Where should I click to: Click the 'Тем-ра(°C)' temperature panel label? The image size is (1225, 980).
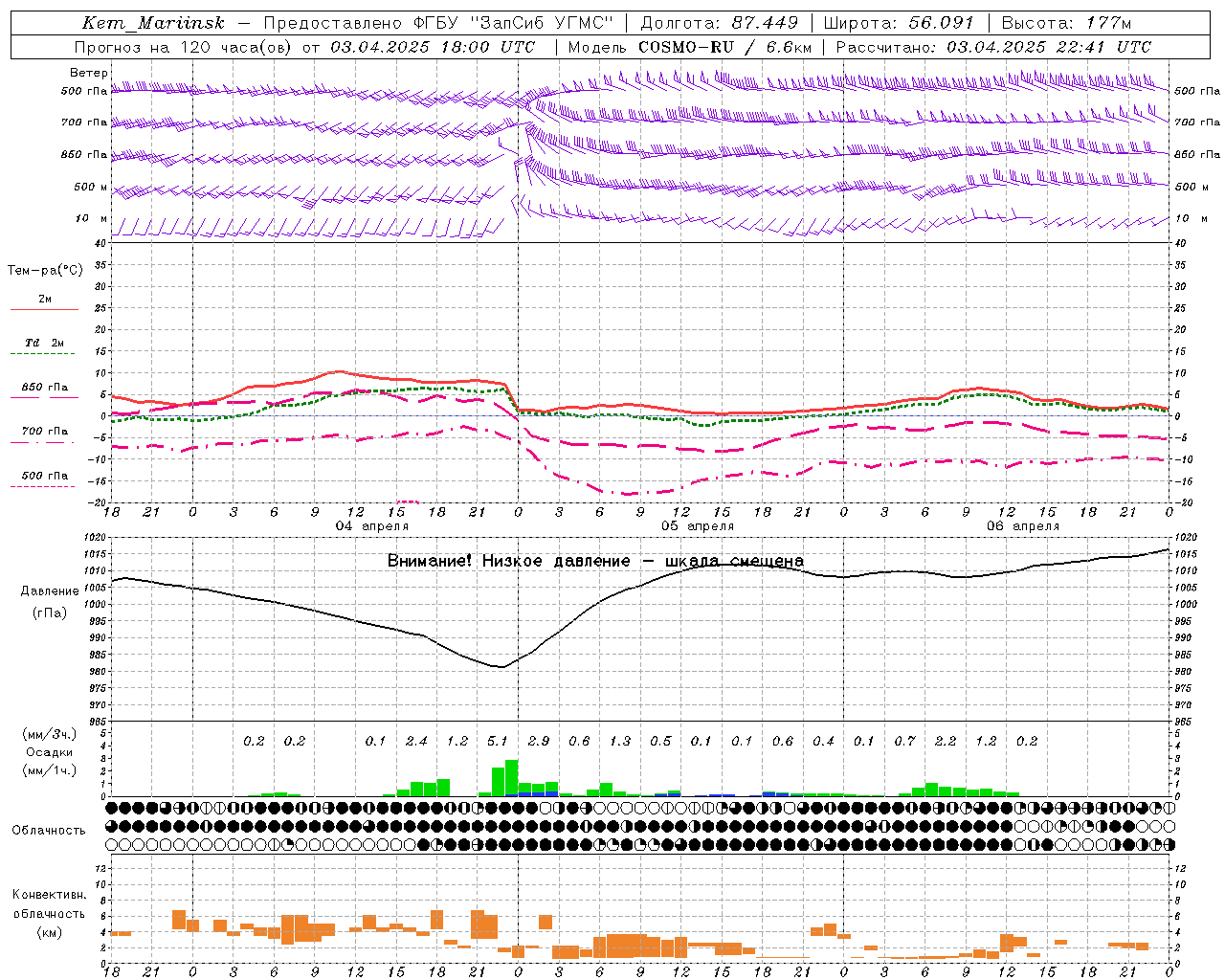[x=45, y=271]
